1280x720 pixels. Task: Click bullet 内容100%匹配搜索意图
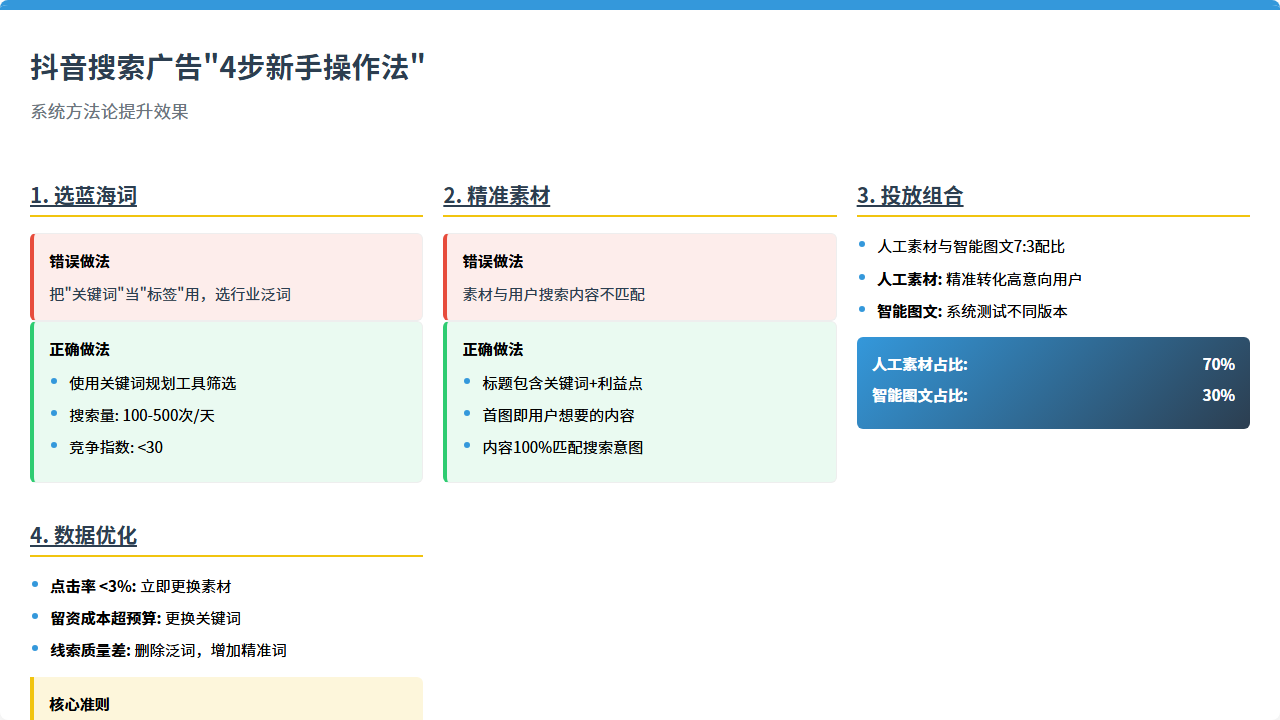point(563,447)
